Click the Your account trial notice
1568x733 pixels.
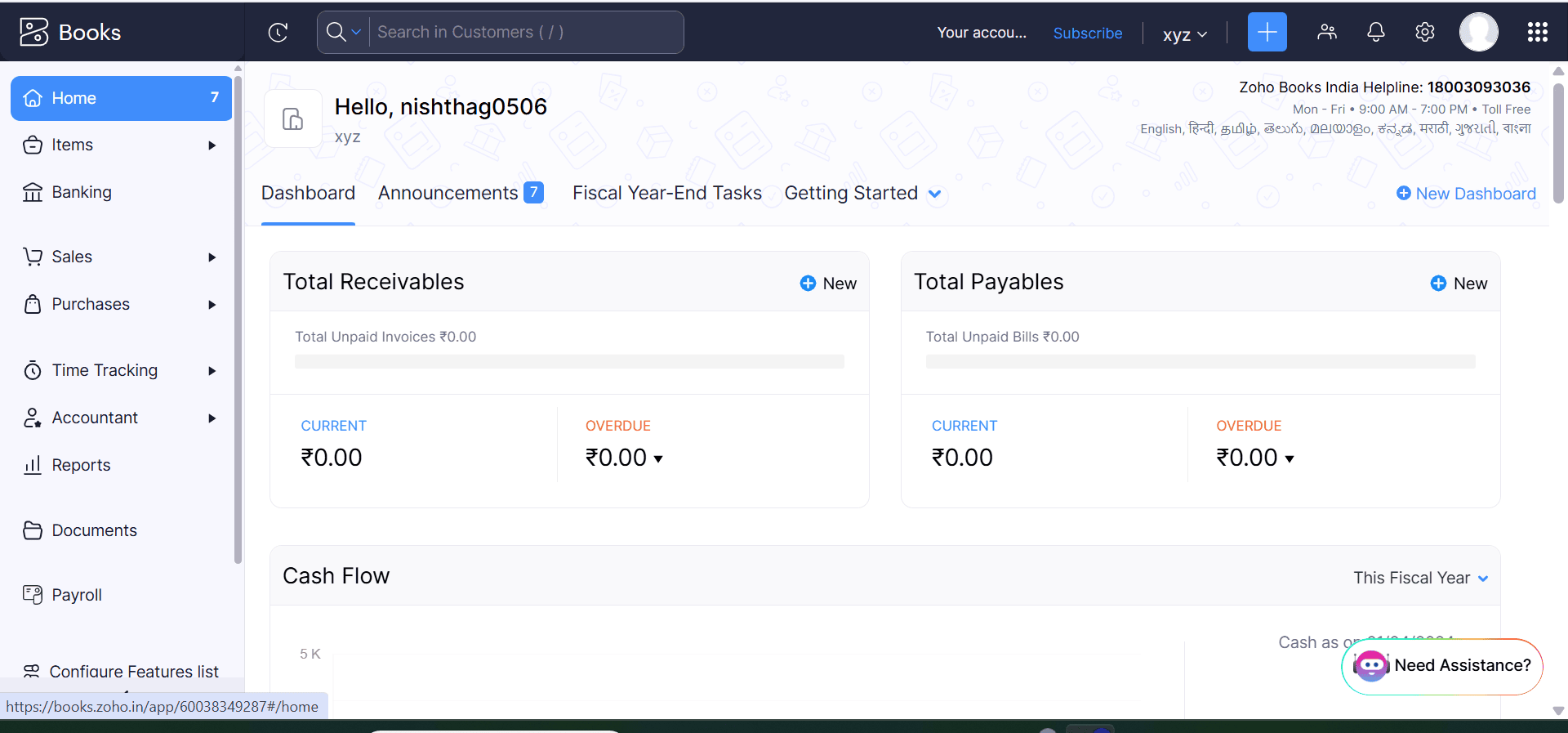(x=982, y=33)
